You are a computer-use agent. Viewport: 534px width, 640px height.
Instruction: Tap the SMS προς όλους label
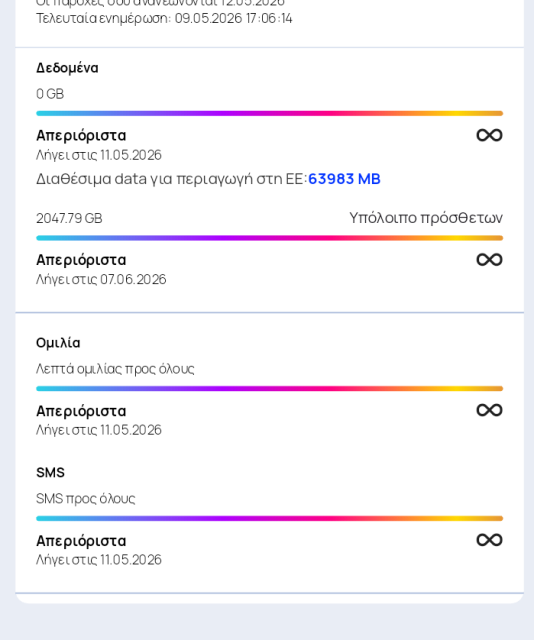coord(85,499)
